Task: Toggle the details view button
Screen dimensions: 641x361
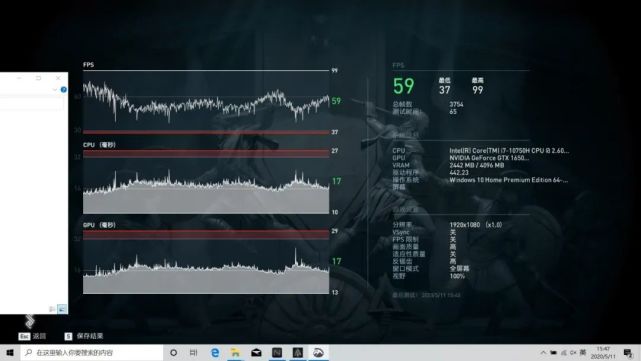Action: click(52, 309)
